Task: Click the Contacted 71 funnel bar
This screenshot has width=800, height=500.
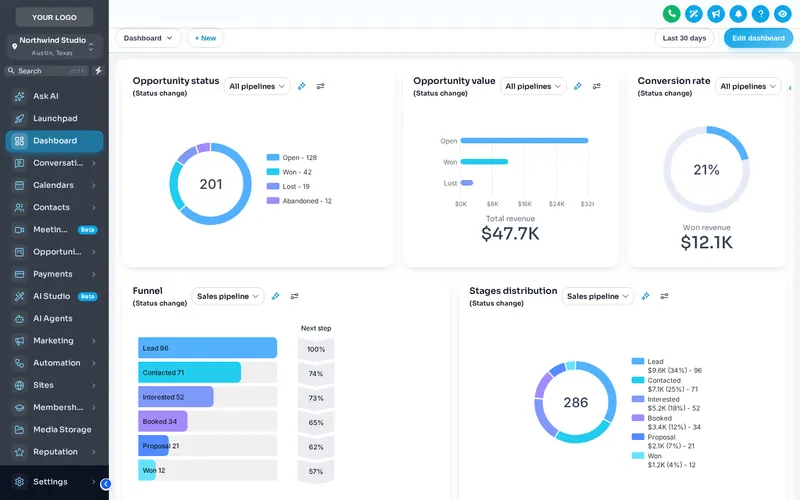Action: pos(189,372)
